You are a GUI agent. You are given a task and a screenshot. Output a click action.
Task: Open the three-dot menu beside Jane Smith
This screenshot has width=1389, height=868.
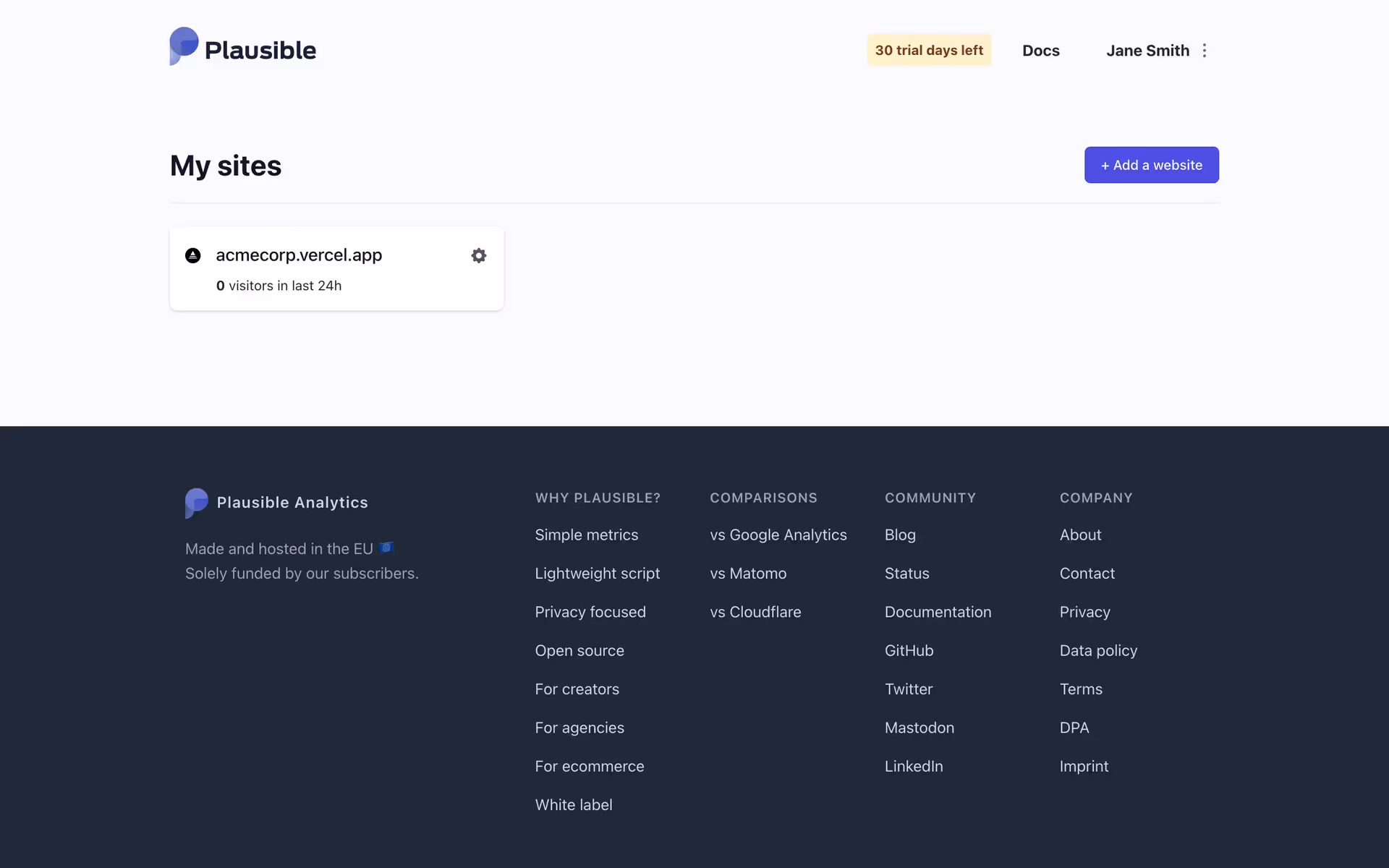[x=1205, y=51]
